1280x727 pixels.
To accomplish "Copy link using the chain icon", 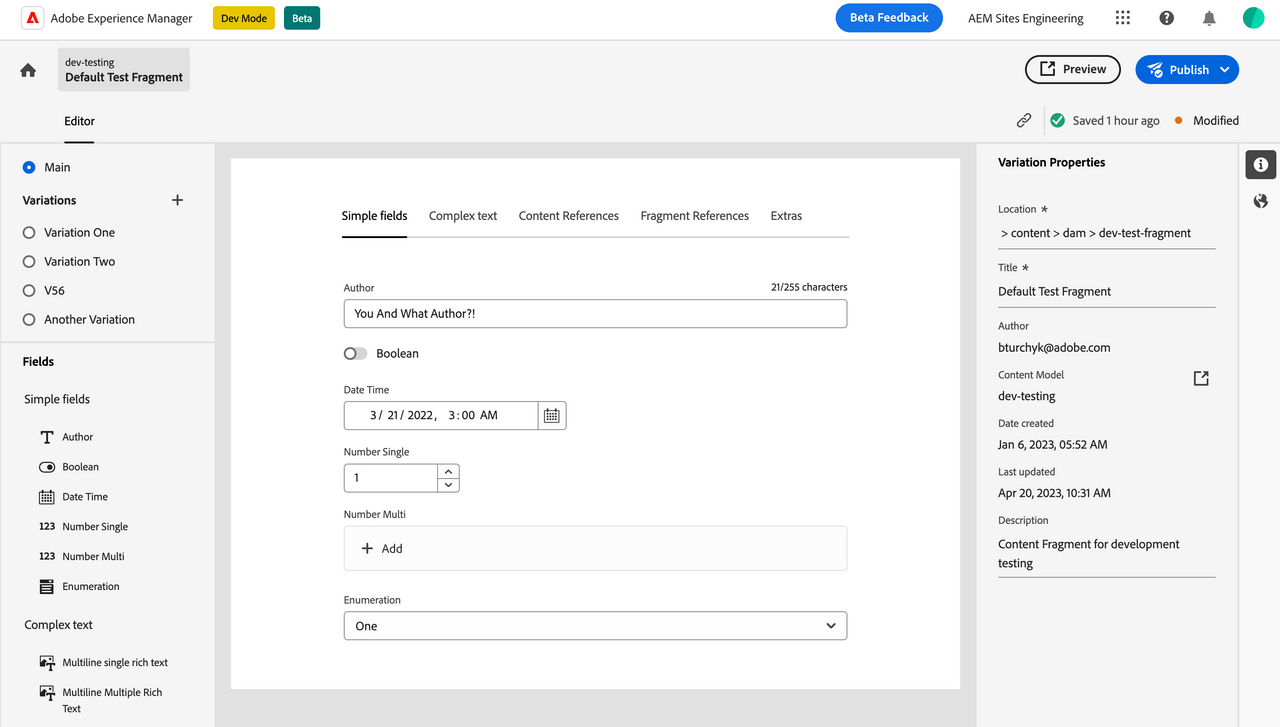I will tap(1024, 120).
